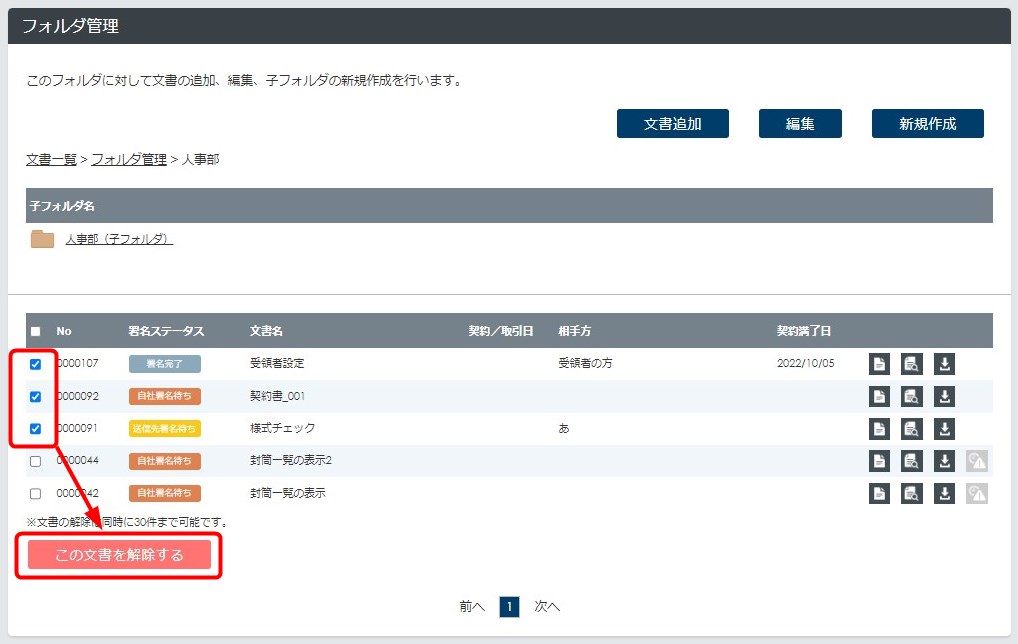Uncheck the checkbox for document 0000107
1018x644 pixels.
point(36,364)
